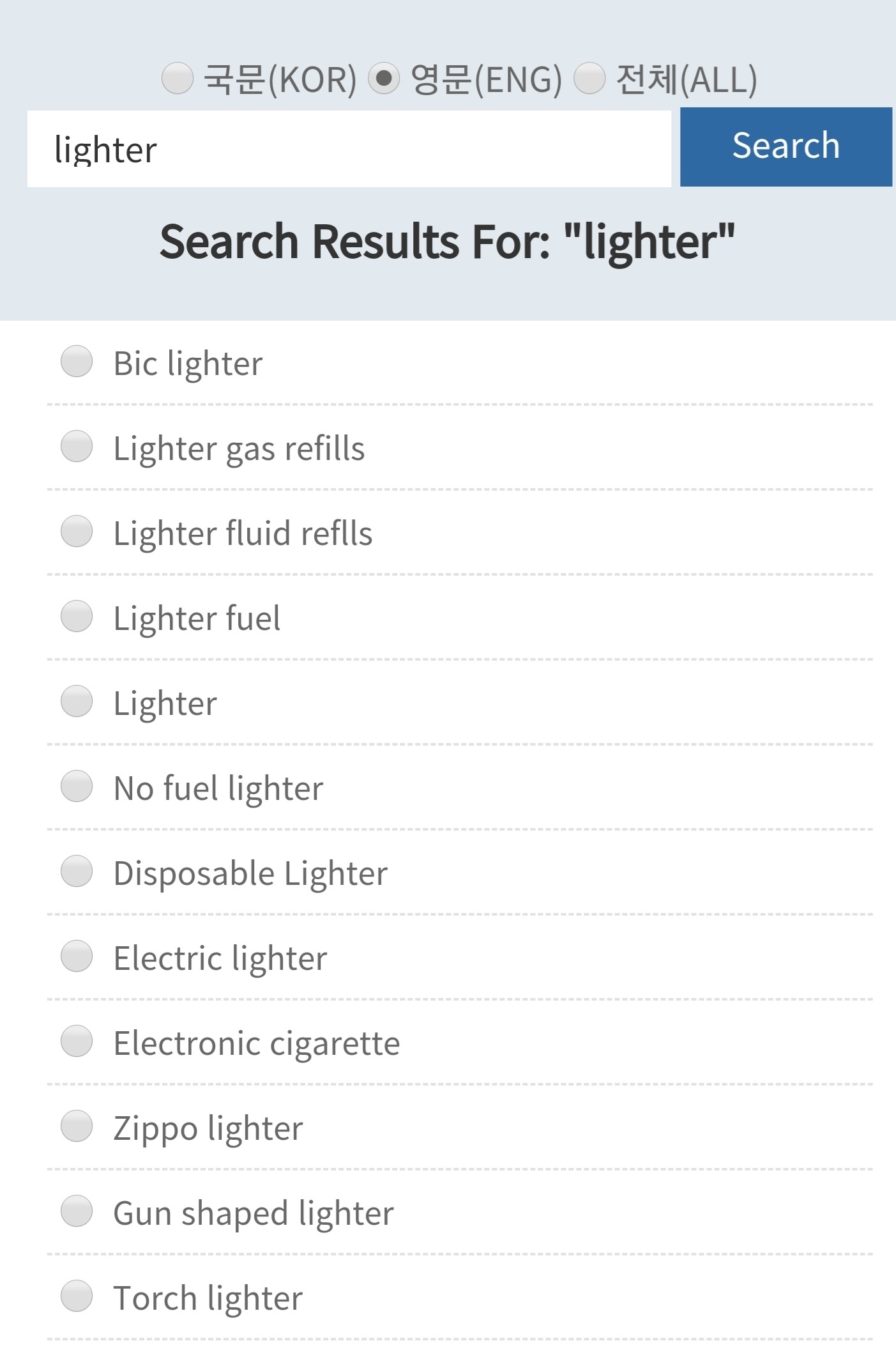Select the 영문(ENG) language radio button
Viewport: 896px width, 1366px height.
click(384, 79)
